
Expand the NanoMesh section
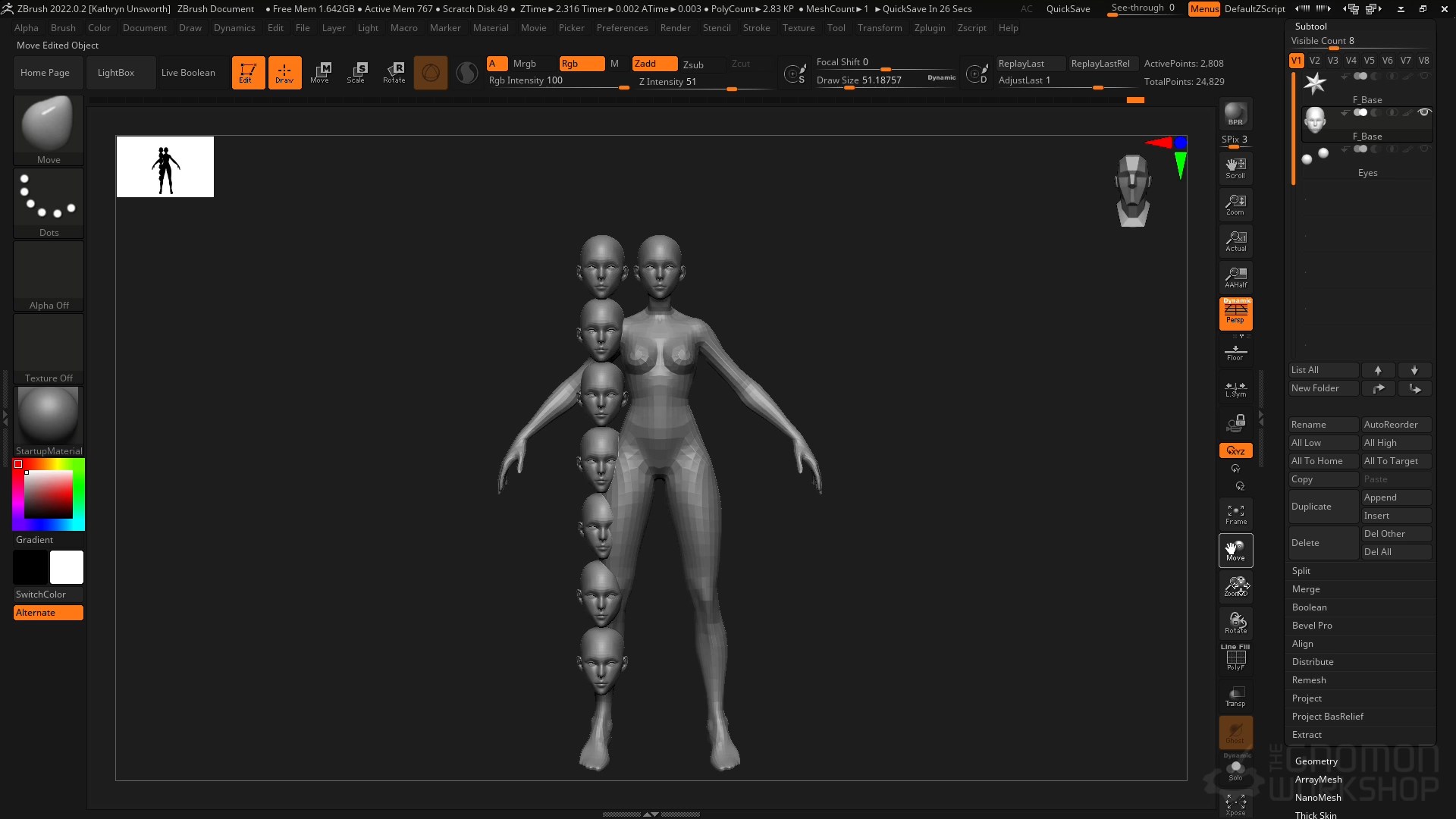pos(1317,798)
